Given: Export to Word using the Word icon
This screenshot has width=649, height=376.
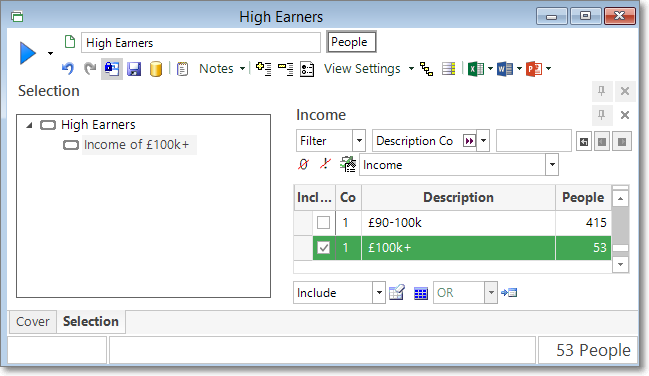Looking at the screenshot, I should pos(505,69).
